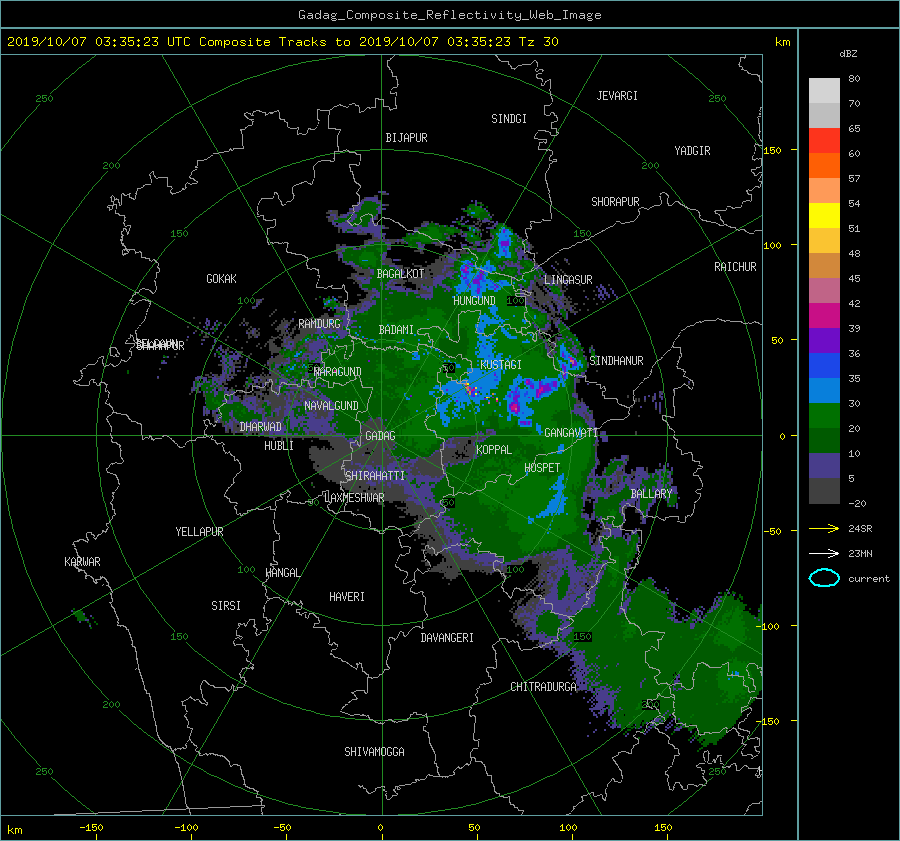Click the cyan 'current' ellipse legend icon
Image resolution: width=900 pixels, height=841 pixels.
click(x=824, y=578)
